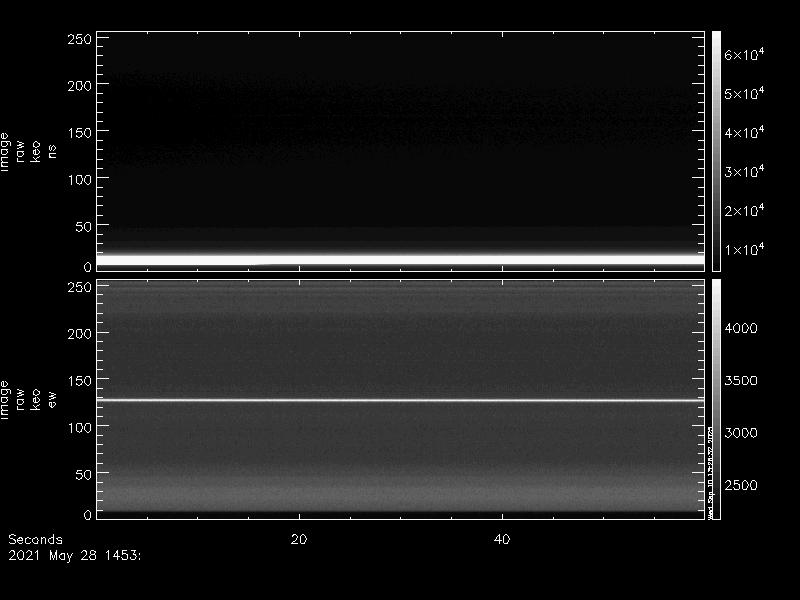Click the 150 y-axis tick of ew panel
The width and height of the screenshot is (800, 600).
click(x=80, y=380)
